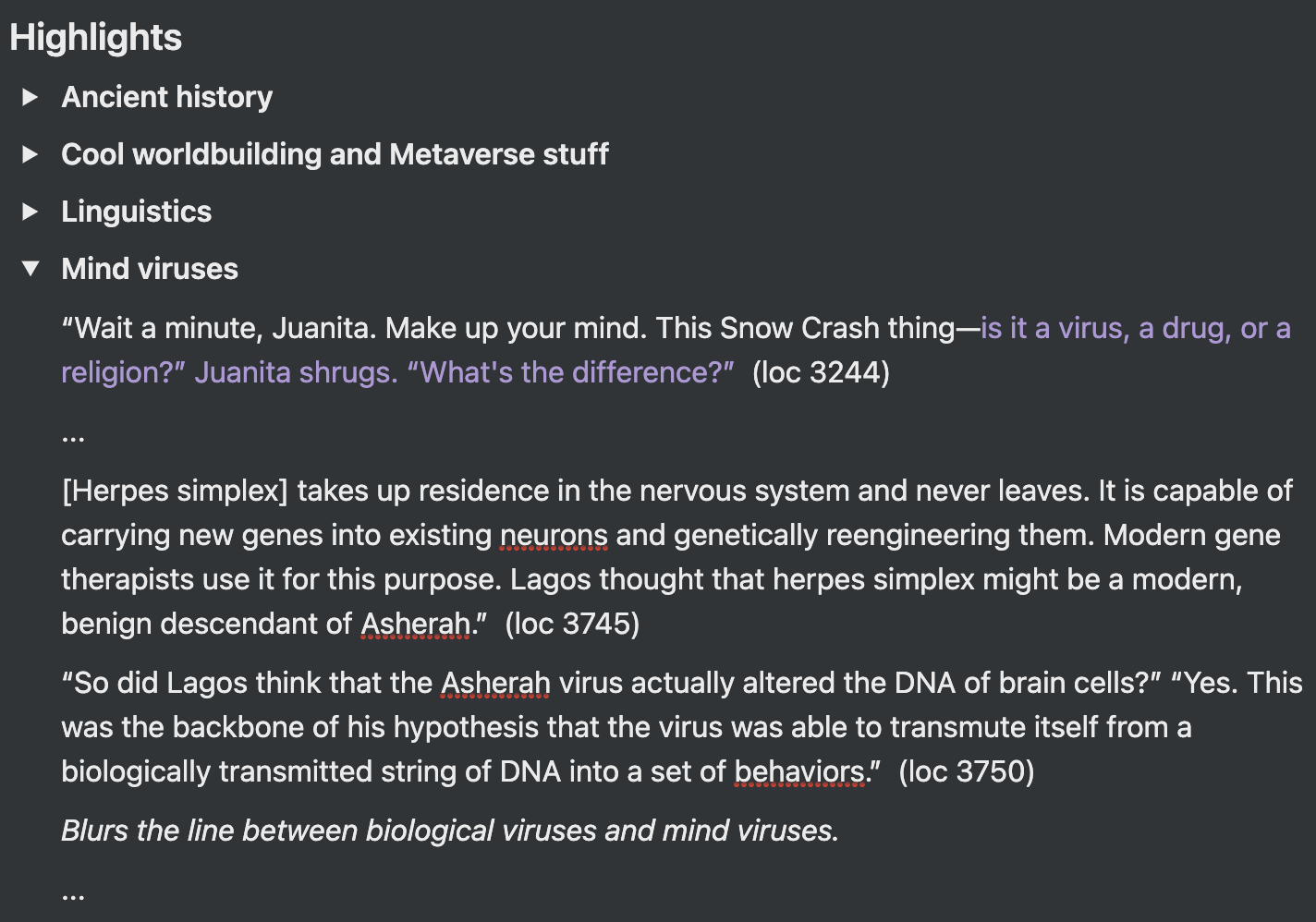Expand the Linguistics section triangle

tap(30, 212)
